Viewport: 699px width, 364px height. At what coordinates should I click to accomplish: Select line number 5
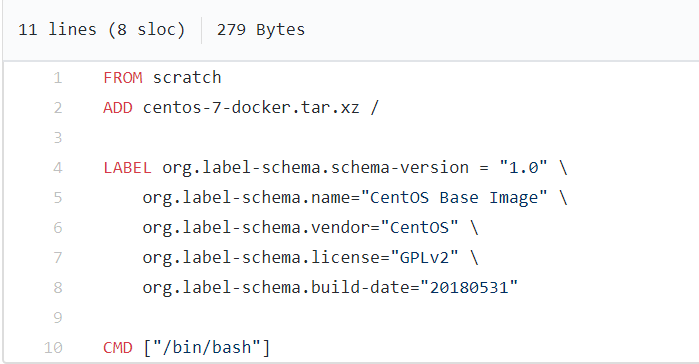(x=58, y=198)
